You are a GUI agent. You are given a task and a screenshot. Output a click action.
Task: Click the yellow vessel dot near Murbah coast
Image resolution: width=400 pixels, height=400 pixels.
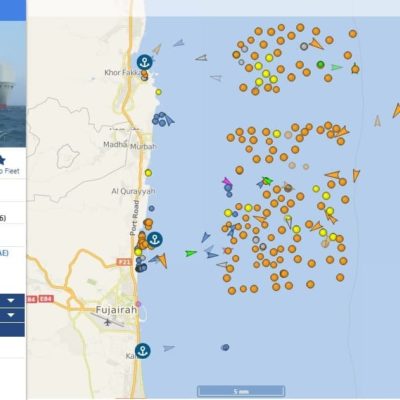[x=148, y=173]
